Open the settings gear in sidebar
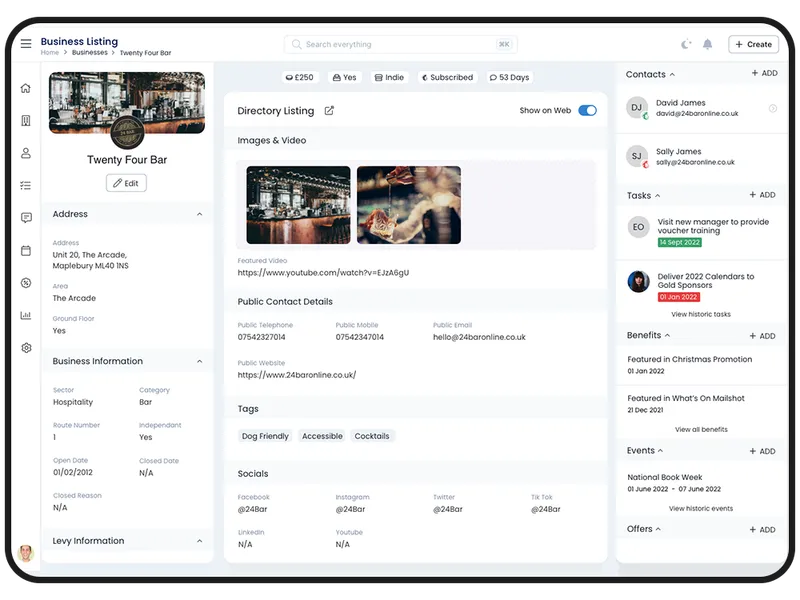This screenshot has height=600, width=800. coord(26,348)
